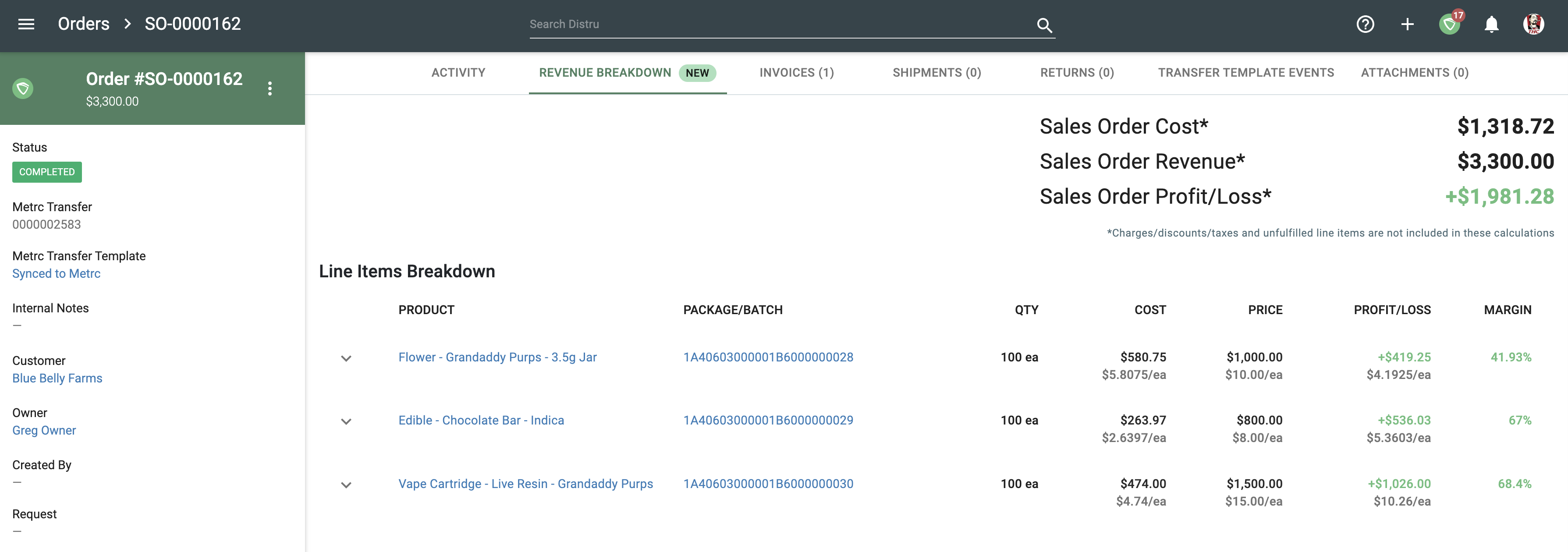Open the help icon in the top bar
This screenshot has width=1568, height=552.
tap(1365, 24)
